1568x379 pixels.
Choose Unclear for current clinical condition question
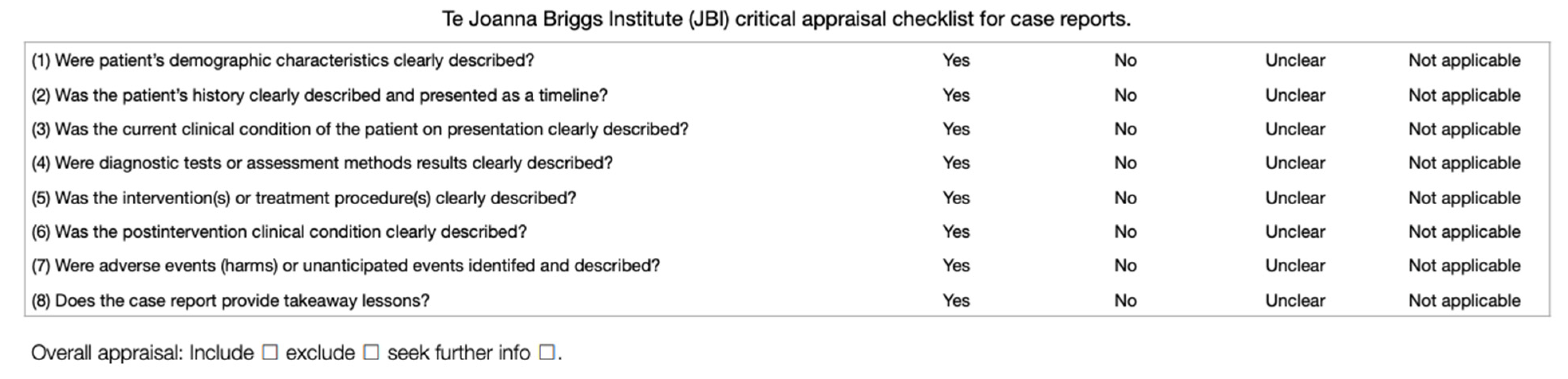pos(1295,130)
